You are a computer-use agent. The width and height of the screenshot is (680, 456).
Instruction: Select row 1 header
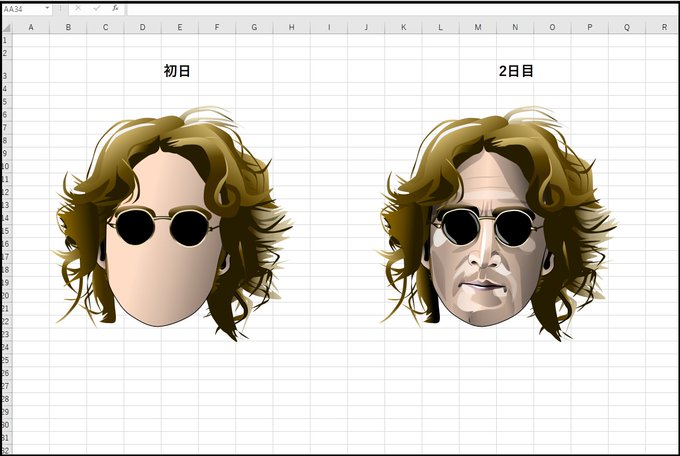point(6,40)
